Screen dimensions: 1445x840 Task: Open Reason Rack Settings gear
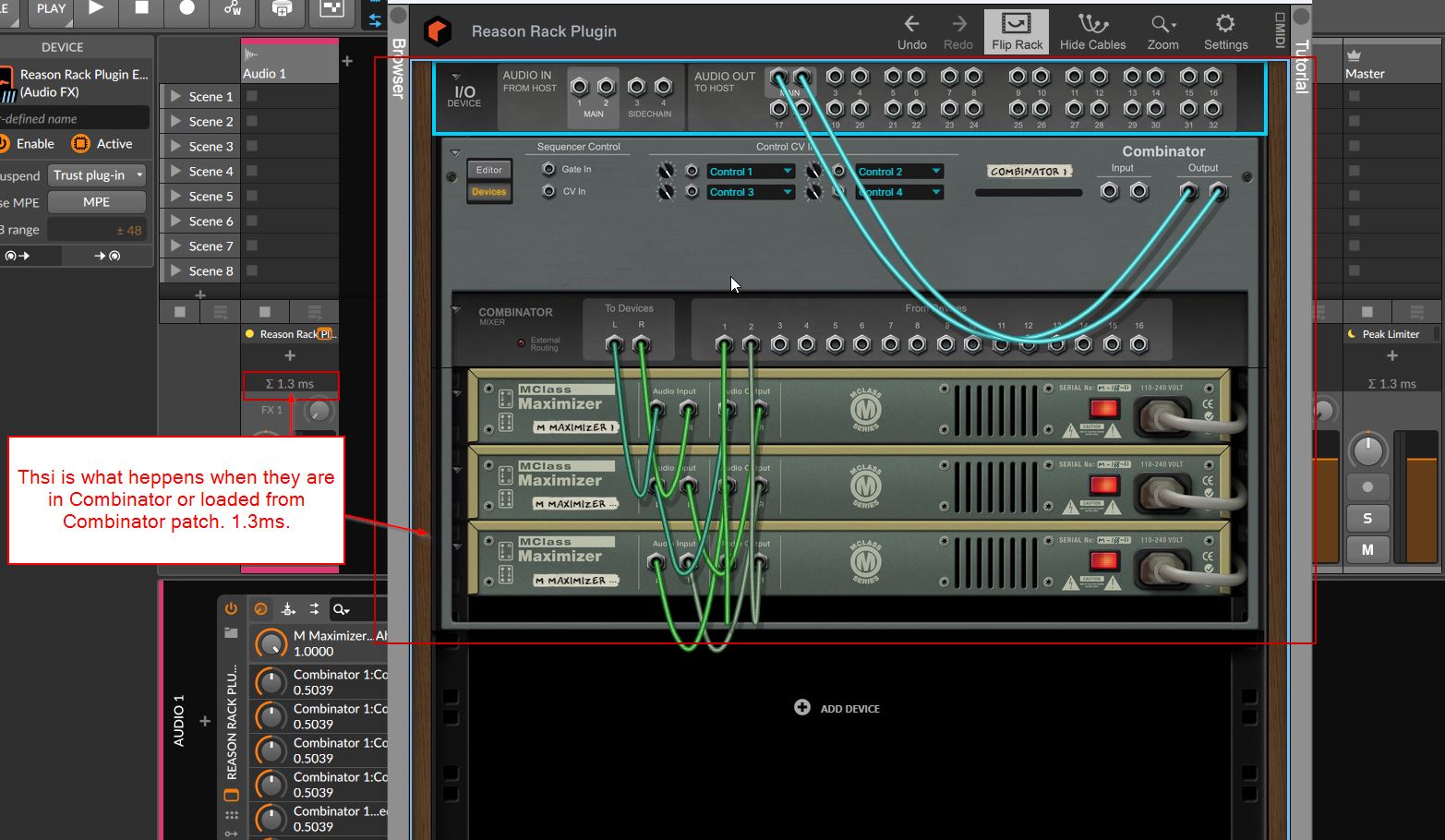point(1225,31)
